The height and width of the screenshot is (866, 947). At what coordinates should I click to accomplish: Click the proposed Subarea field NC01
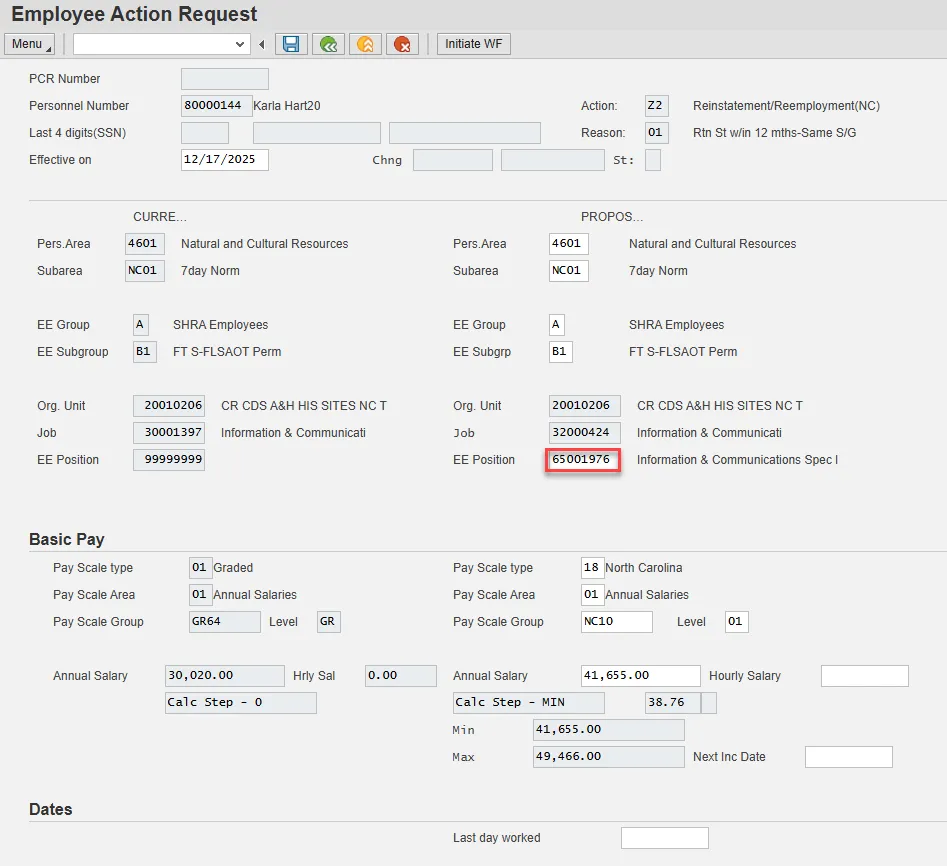pyautogui.click(x=568, y=271)
